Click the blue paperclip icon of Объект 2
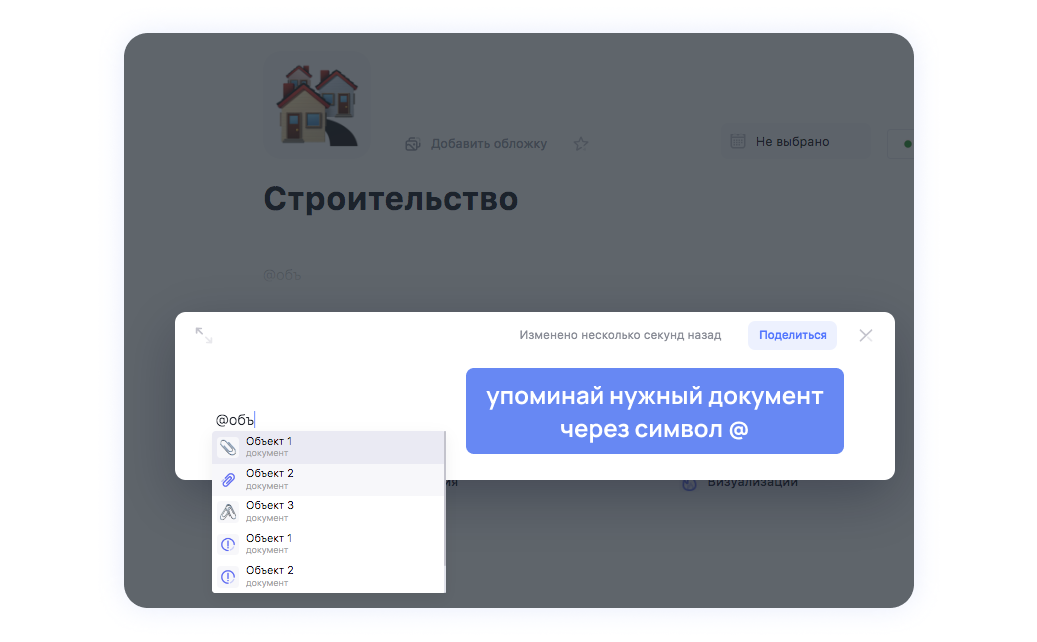 (228, 480)
